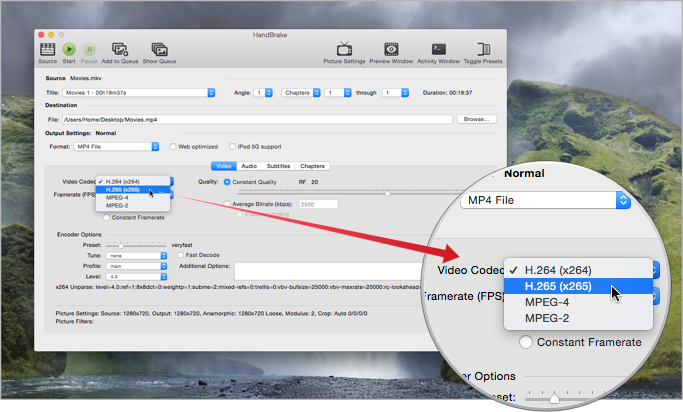
Task: Enable the Fast Decode checkbox
Action: click(180, 255)
